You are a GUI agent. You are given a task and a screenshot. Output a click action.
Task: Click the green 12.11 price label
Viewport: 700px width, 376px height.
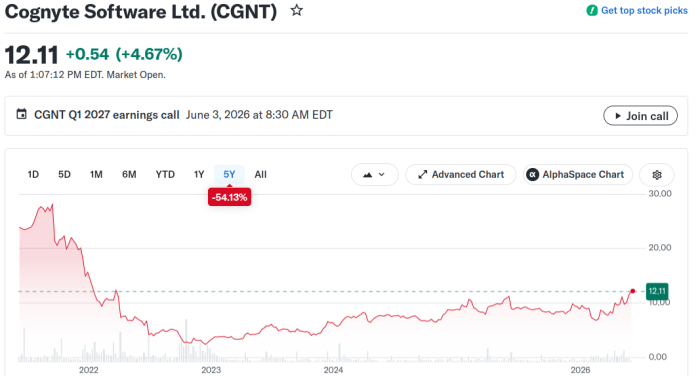click(x=657, y=291)
